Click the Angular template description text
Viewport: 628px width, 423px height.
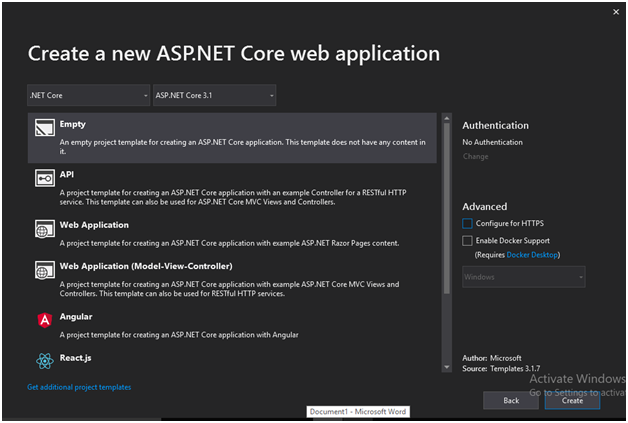179,334
